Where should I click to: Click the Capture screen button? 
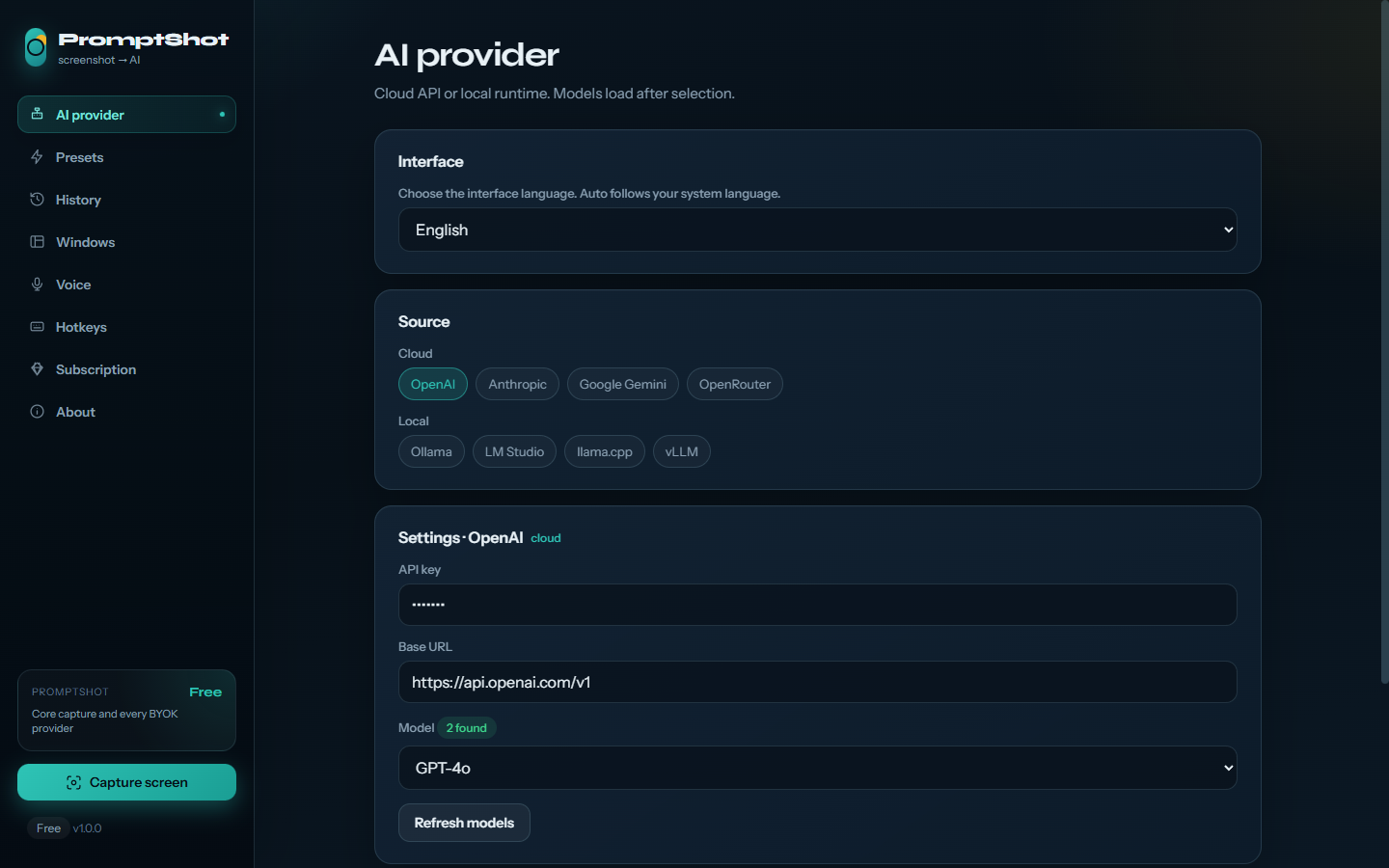pos(126,782)
